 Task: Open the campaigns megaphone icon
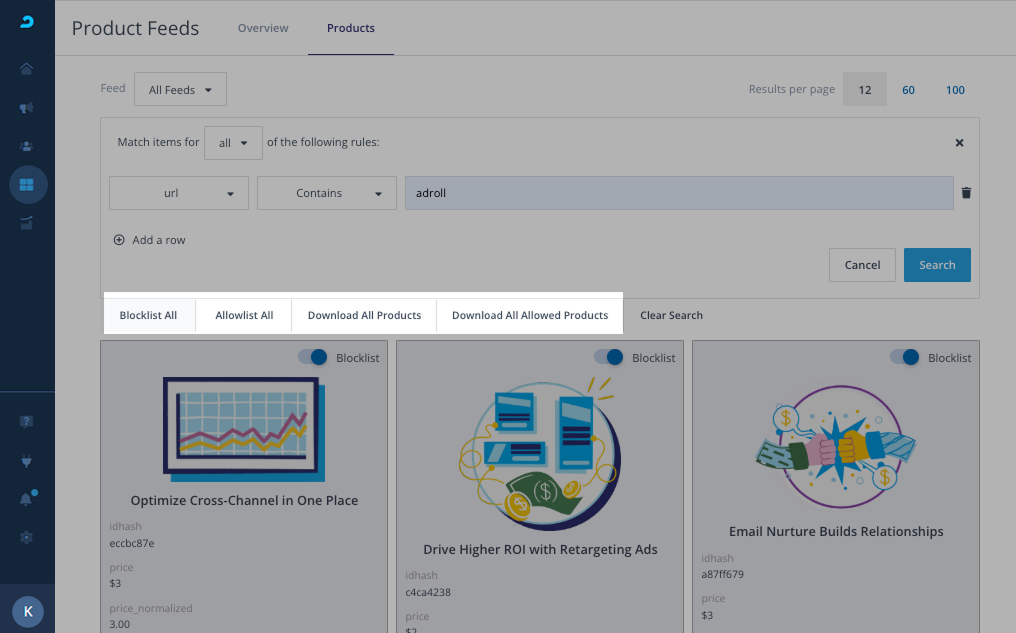(27, 108)
